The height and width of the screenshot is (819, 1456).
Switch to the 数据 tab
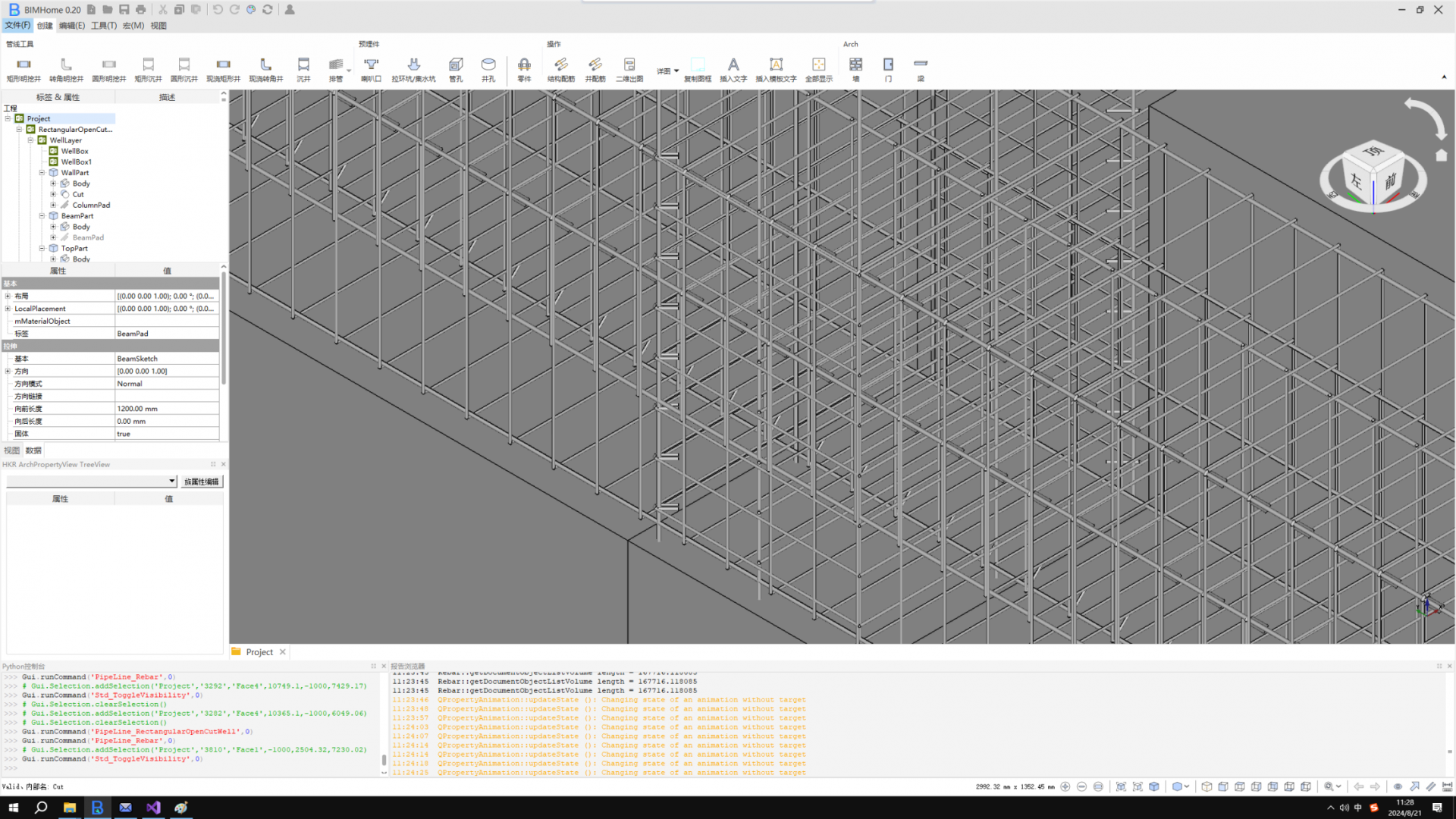[33, 450]
